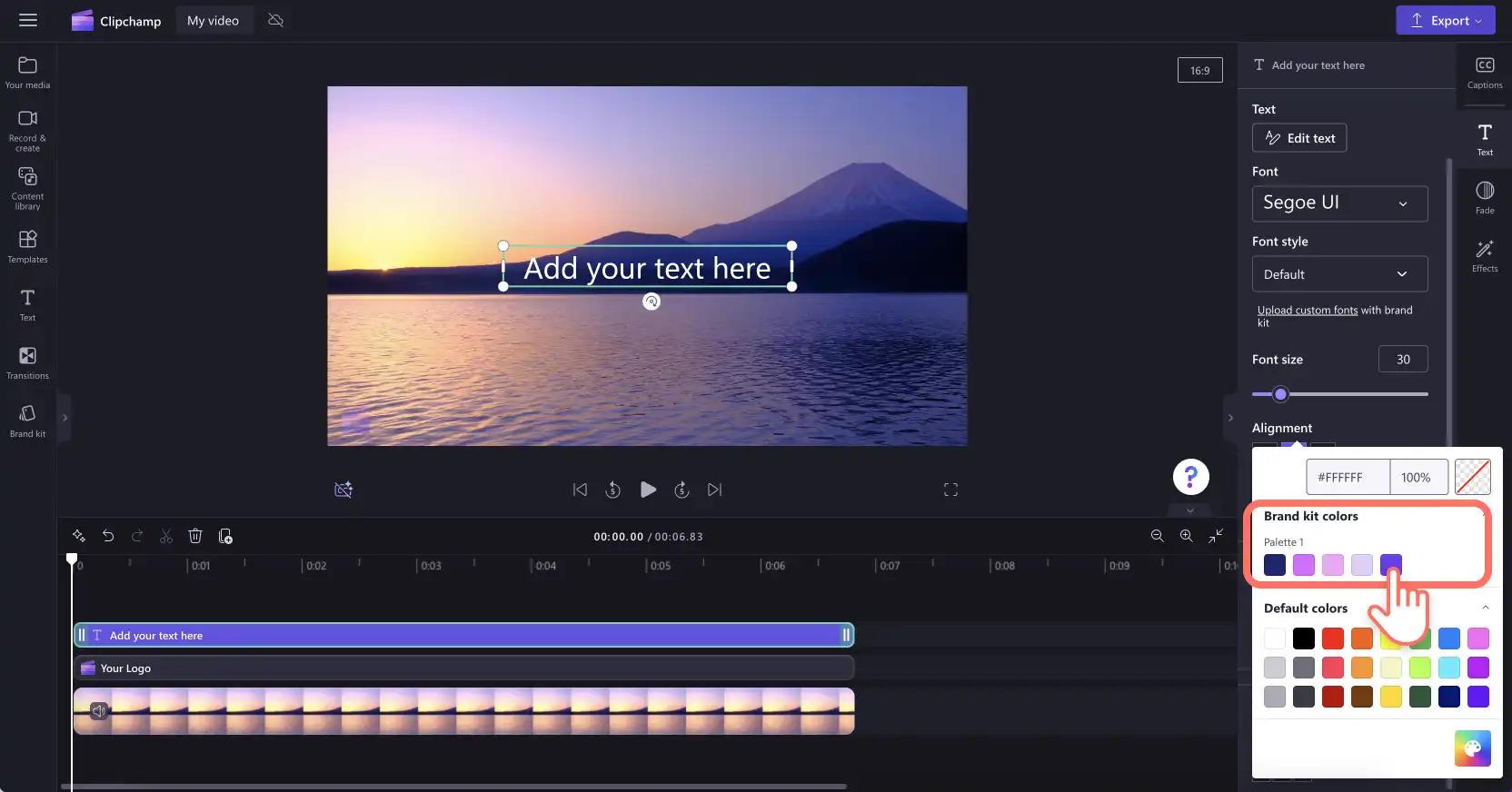Image resolution: width=1512 pixels, height=792 pixels.
Task: Delete selected clip with trash icon
Action: click(195, 536)
